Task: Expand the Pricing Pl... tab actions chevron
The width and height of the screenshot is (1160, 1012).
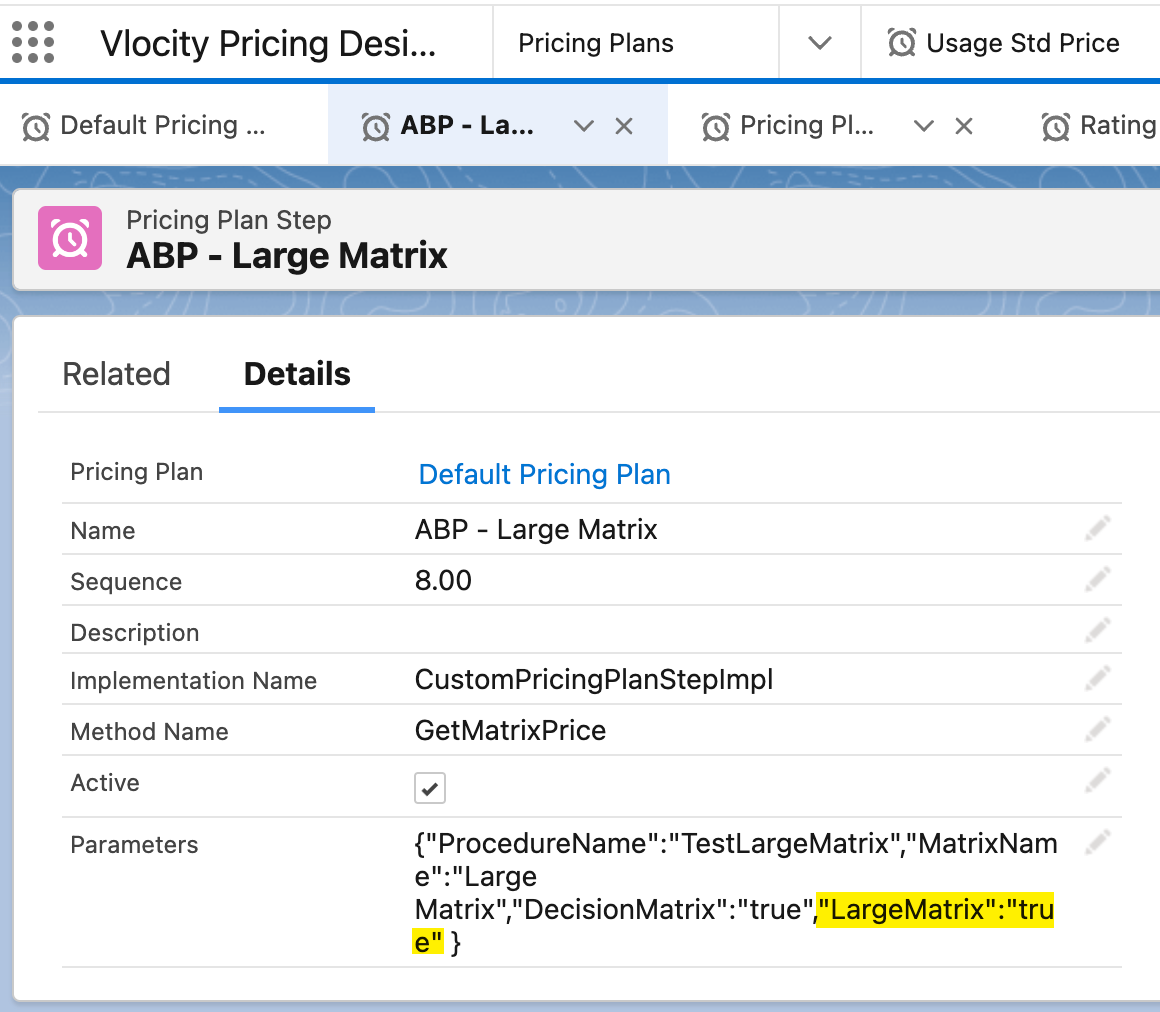Action: pos(923,126)
